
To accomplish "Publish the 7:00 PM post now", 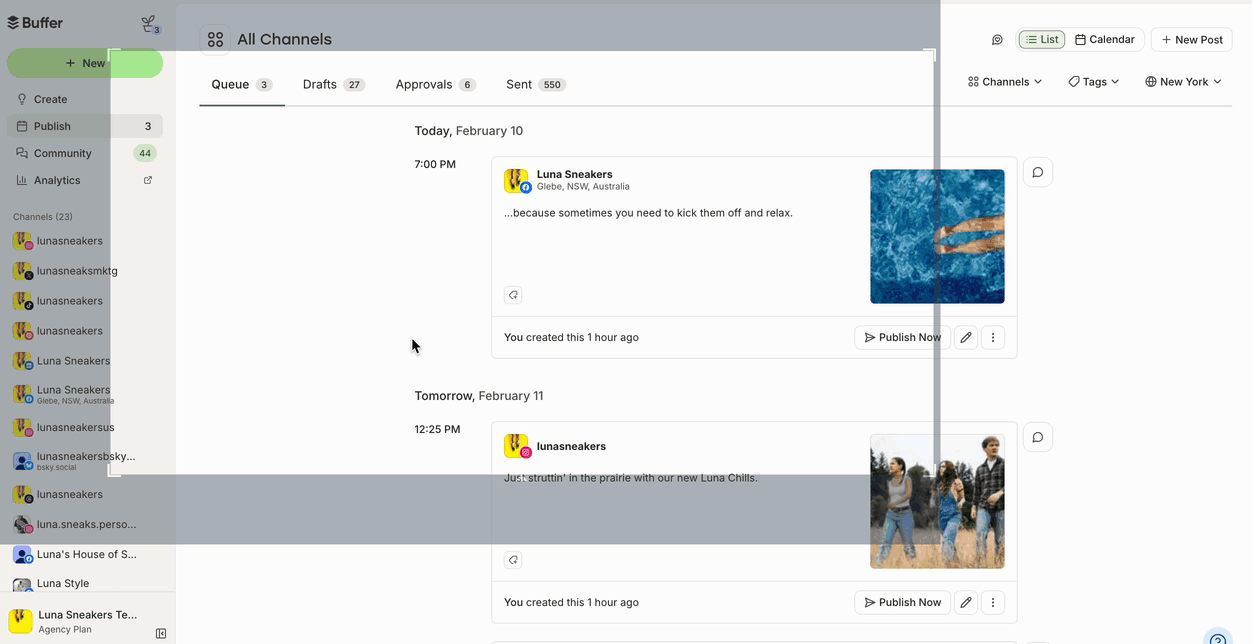I will click(x=903, y=337).
